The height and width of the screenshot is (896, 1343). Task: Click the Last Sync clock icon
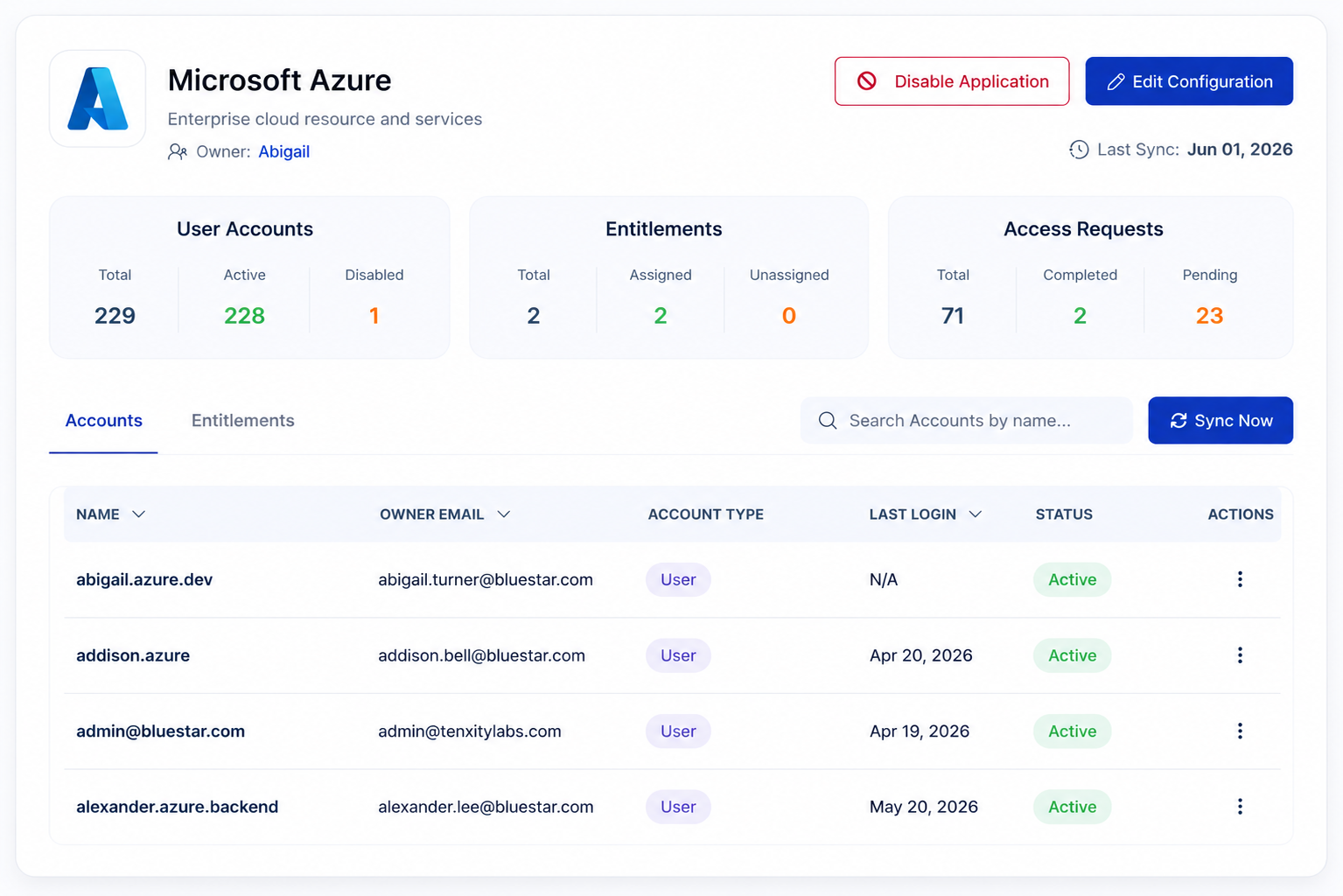(1079, 150)
